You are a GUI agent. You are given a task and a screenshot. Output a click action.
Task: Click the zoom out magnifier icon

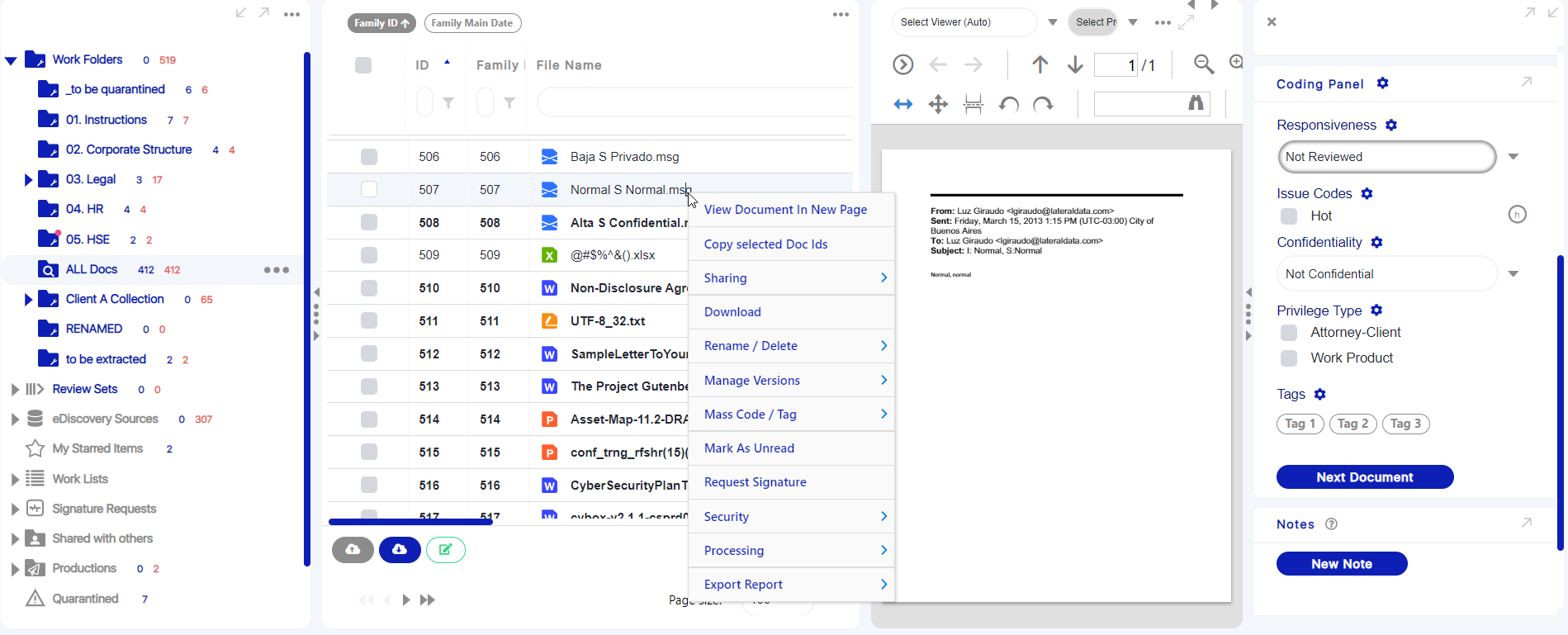coord(1204,64)
